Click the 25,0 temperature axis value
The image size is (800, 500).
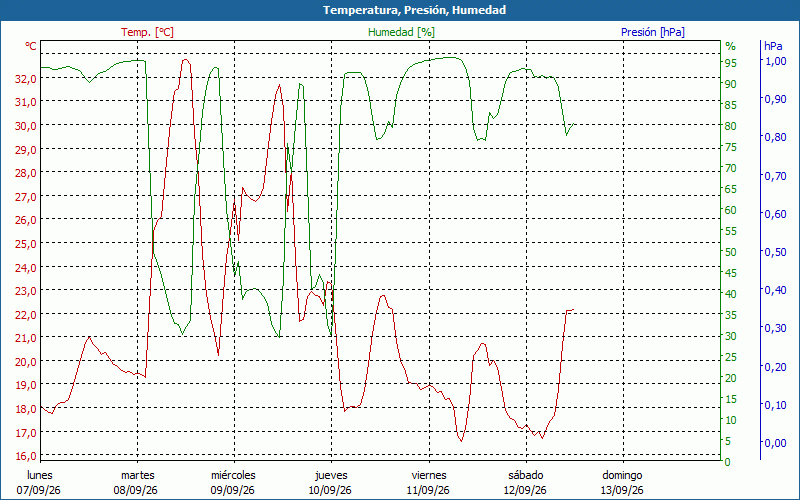coord(27,244)
